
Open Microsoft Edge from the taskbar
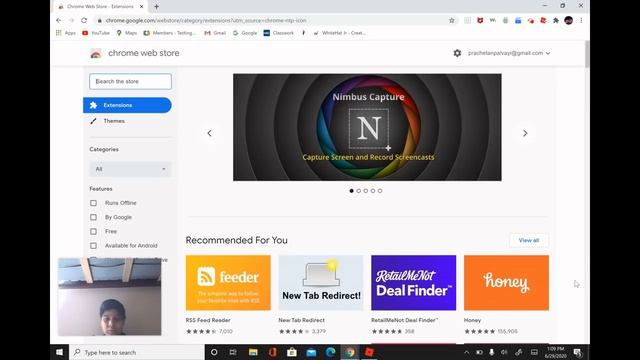coord(331,352)
